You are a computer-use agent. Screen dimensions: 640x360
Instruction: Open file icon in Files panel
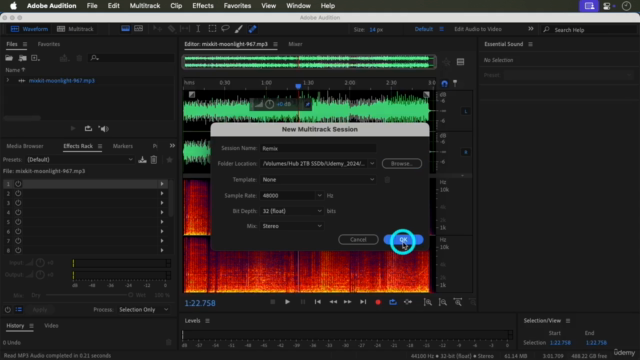tap(9, 58)
